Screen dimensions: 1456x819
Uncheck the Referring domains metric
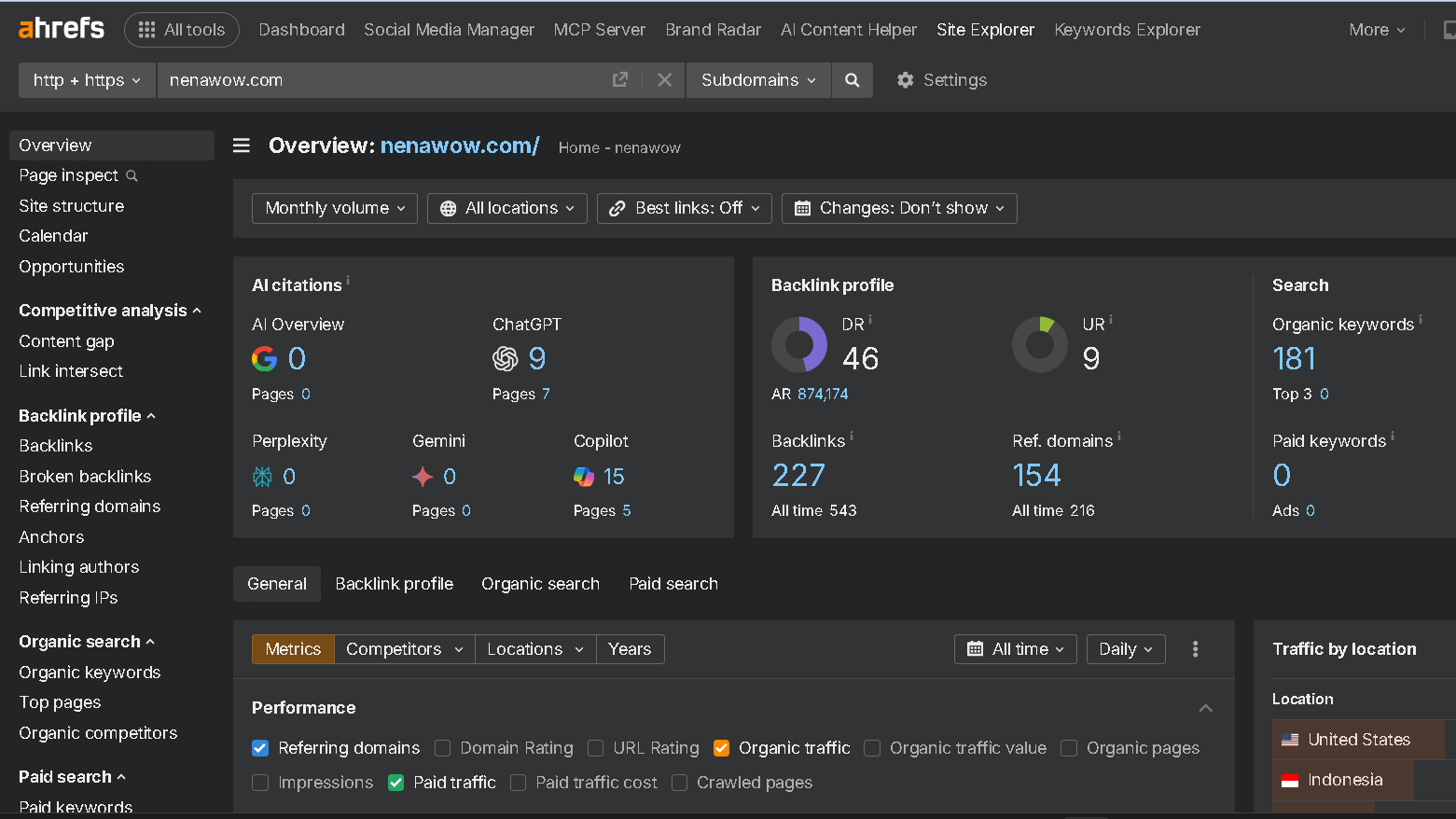point(259,748)
